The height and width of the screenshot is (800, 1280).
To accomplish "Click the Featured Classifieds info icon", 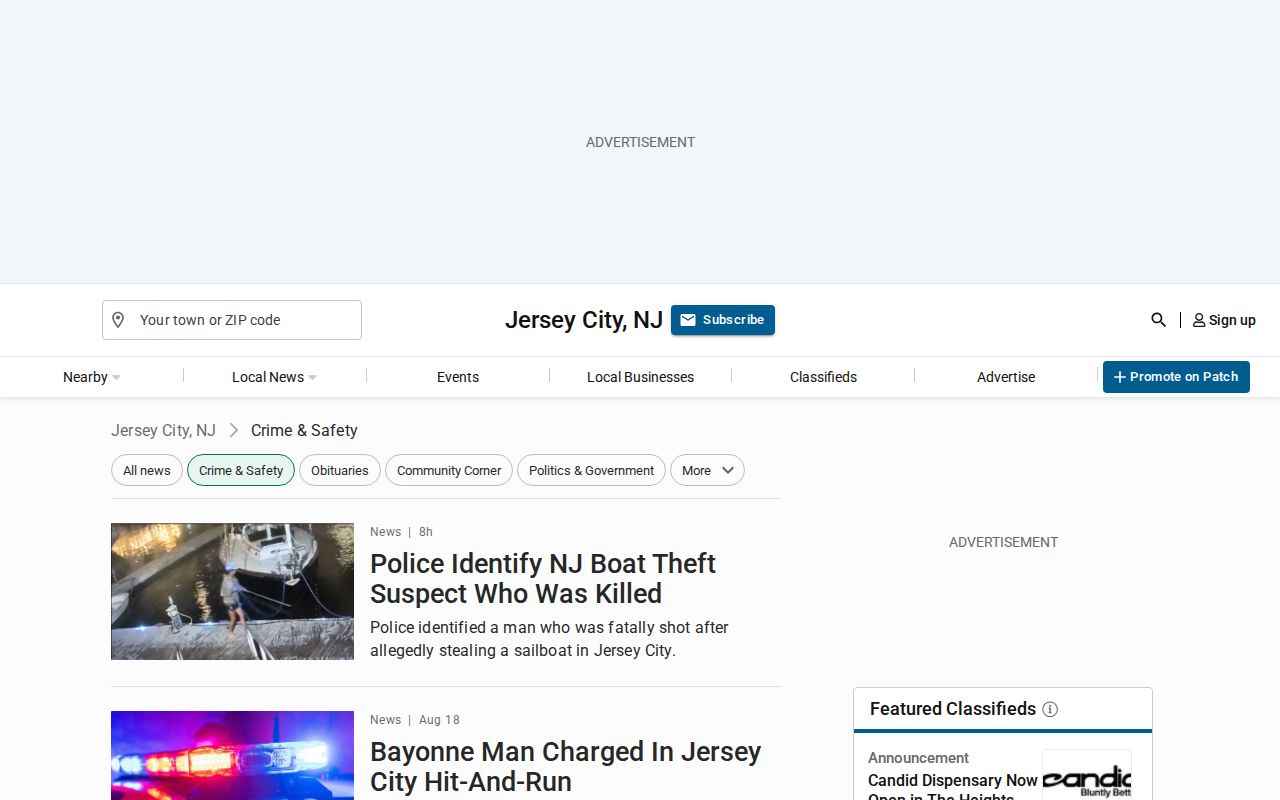I will tap(1050, 709).
